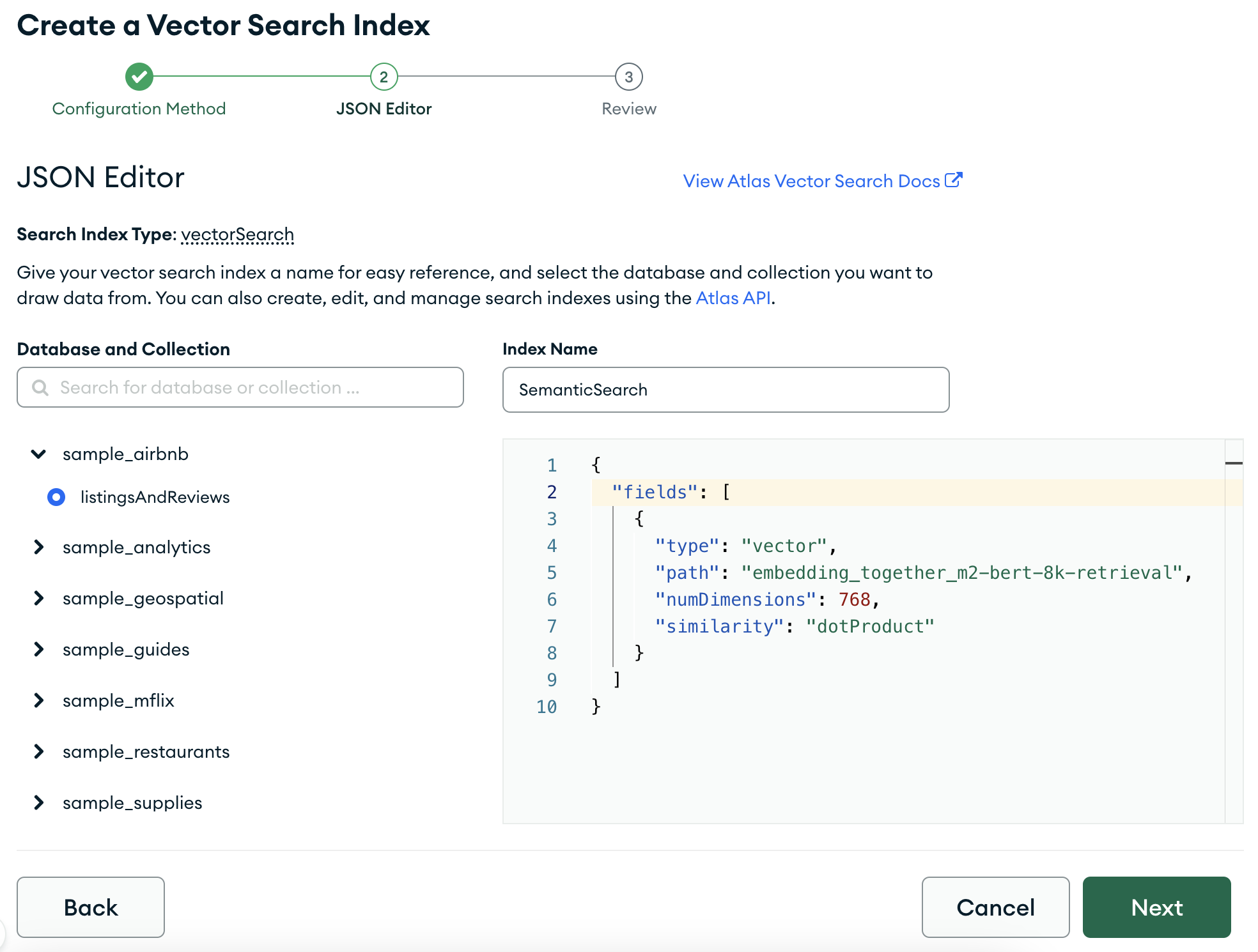Click the external link icon beside Docs
The width and height of the screenshot is (1258, 952).
(x=953, y=180)
